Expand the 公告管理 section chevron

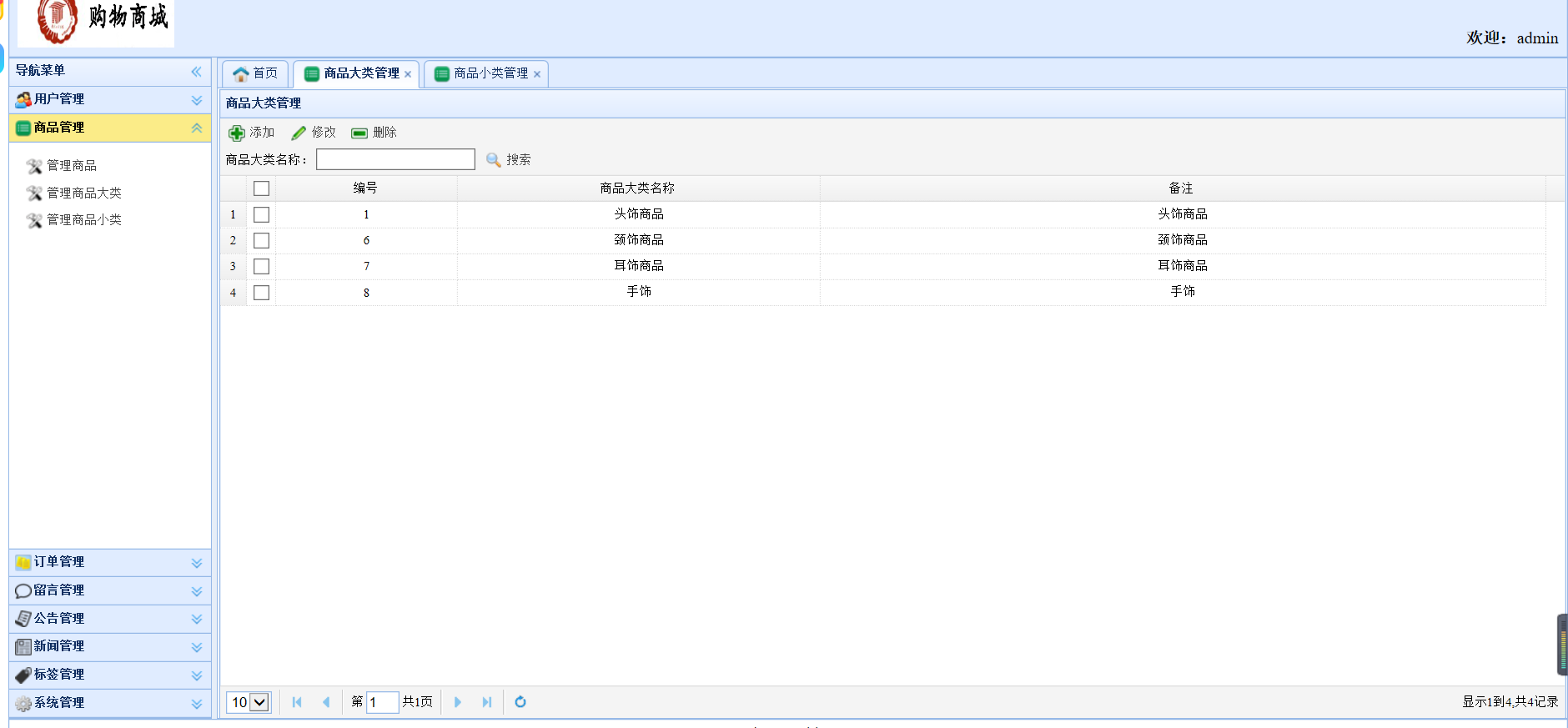(197, 619)
